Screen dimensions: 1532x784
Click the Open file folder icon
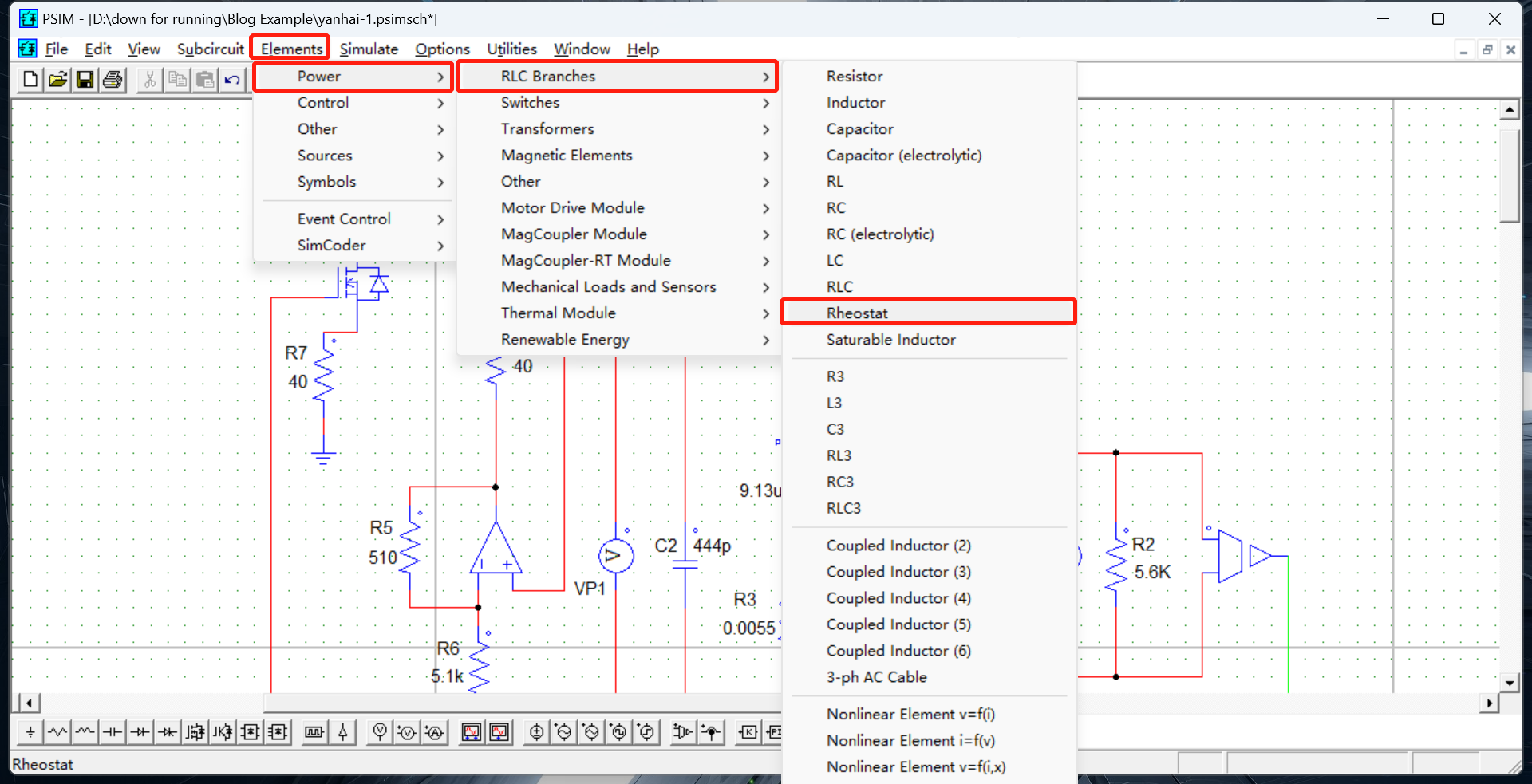pyautogui.click(x=57, y=80)
